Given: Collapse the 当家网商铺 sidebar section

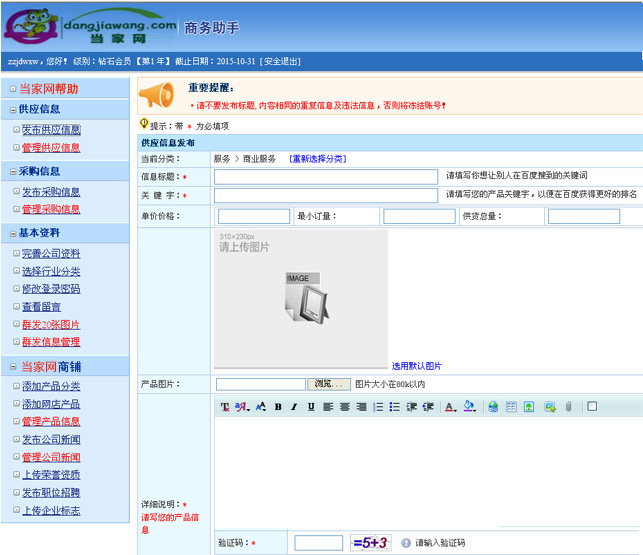Looking at the screenshot, I should coord(13,367).
